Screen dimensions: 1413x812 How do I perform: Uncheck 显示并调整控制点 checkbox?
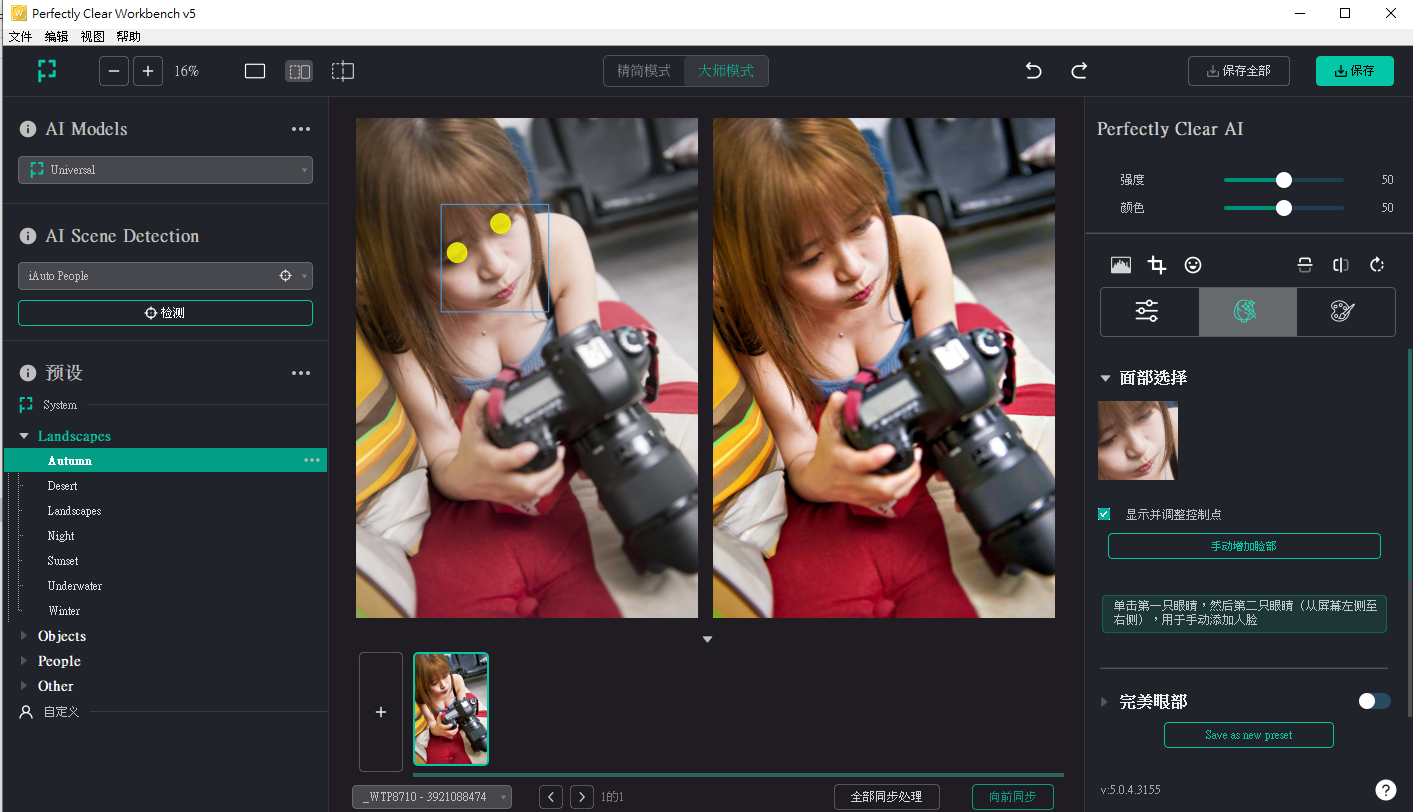pos(1104,514)
